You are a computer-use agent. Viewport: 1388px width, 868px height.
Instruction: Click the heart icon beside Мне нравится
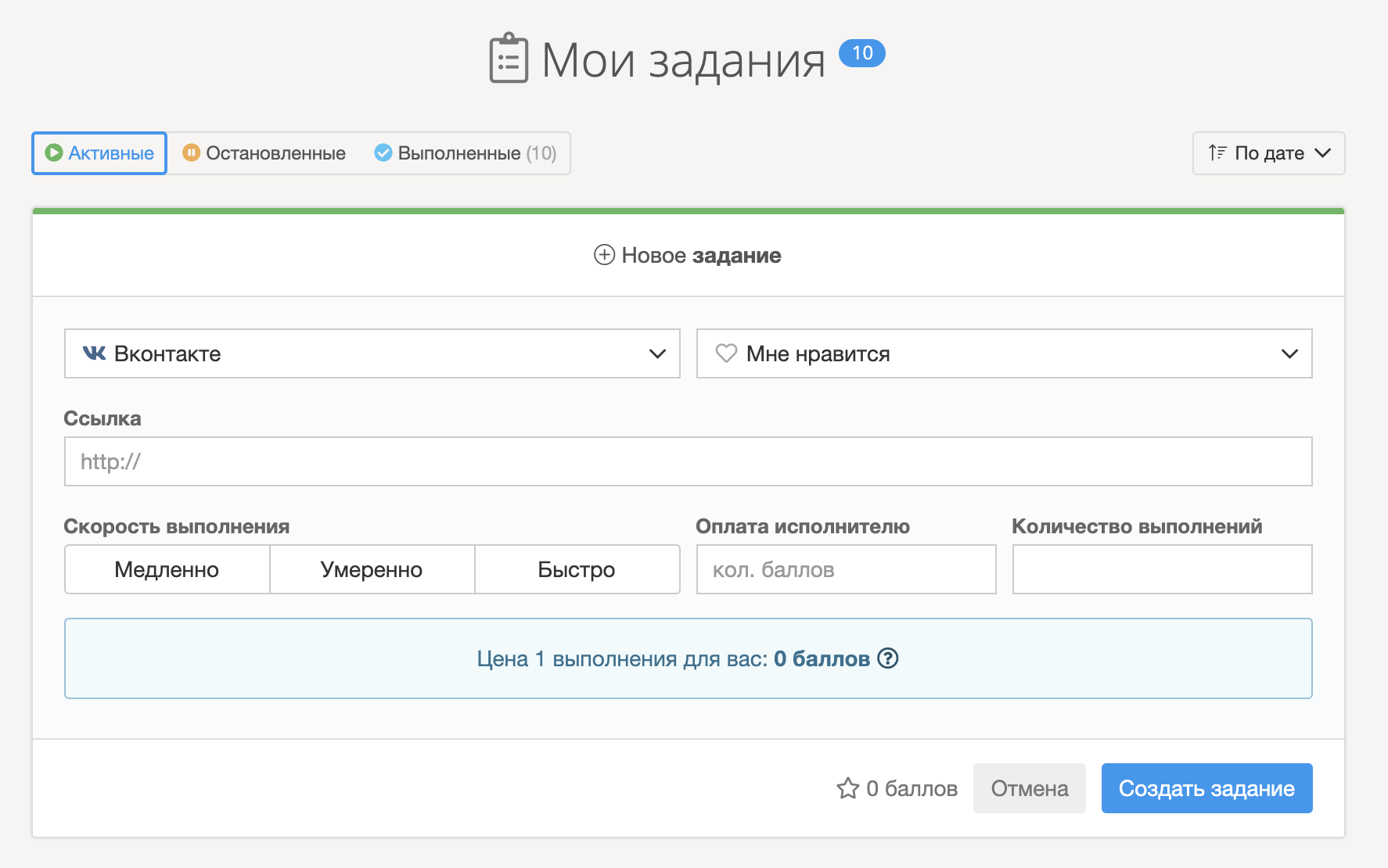tap(726, 353)
